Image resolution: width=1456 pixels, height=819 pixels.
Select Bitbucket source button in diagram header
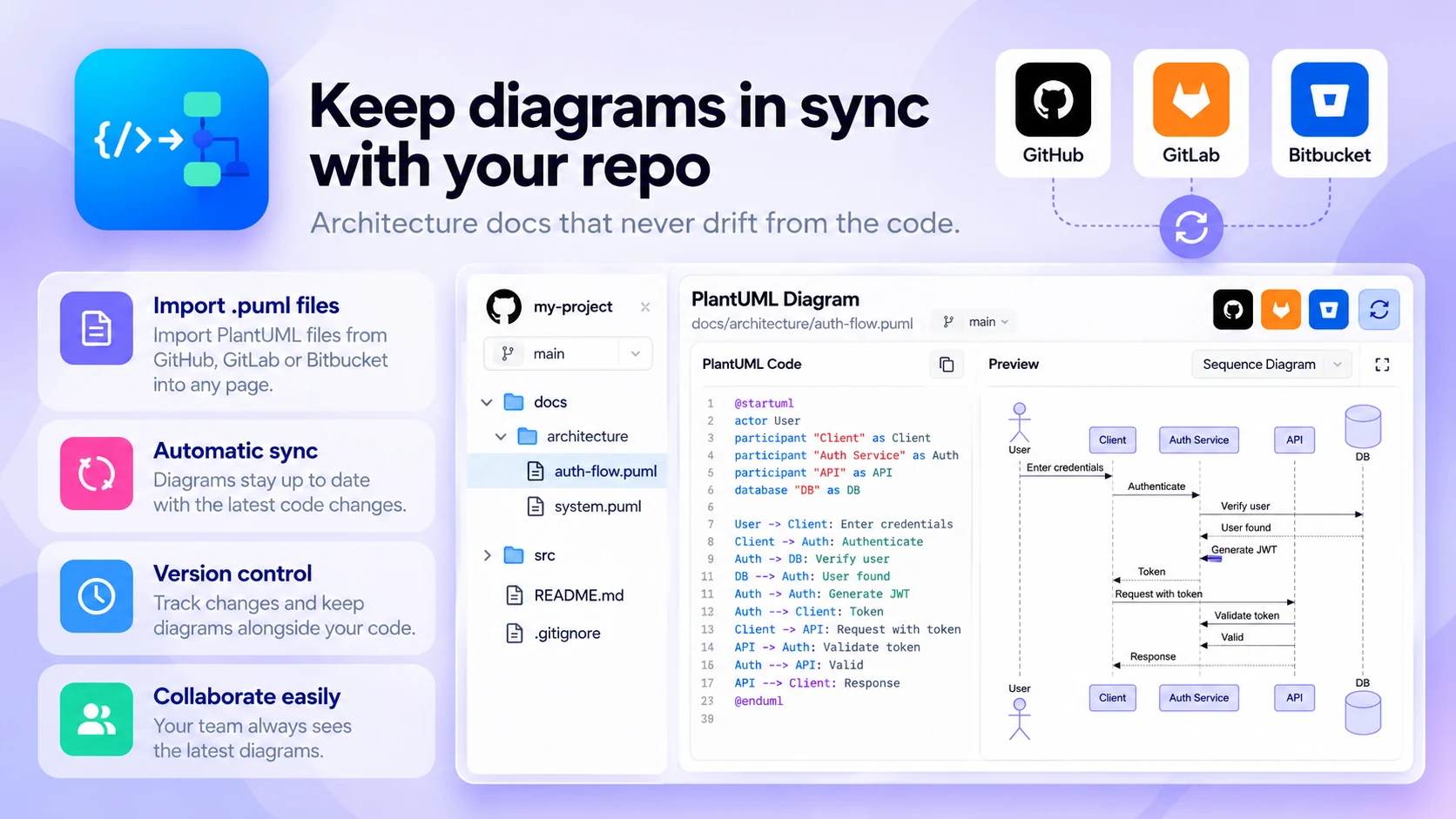pos(1329,309)
